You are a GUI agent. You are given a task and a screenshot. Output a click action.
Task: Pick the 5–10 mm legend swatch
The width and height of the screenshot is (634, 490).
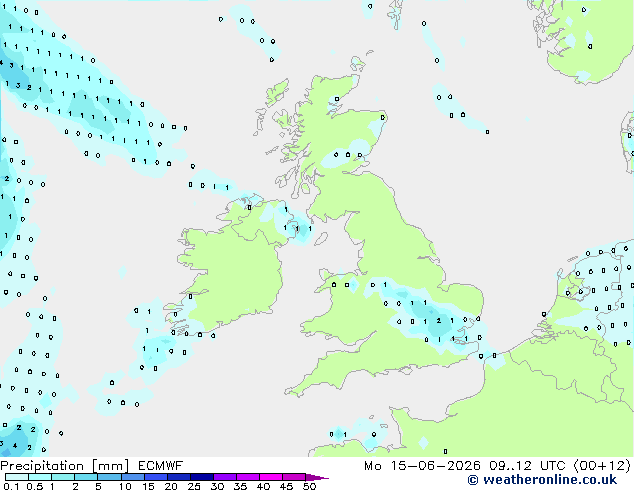pos(109,477)
